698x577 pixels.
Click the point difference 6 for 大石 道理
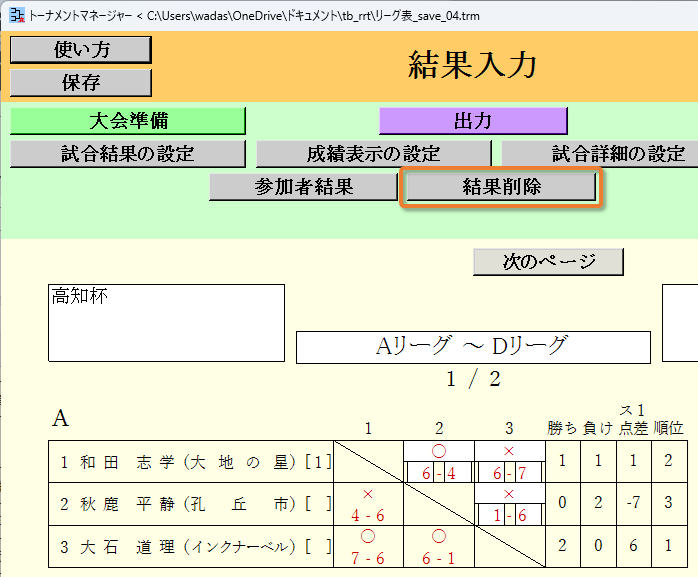(x=633, y=546)
